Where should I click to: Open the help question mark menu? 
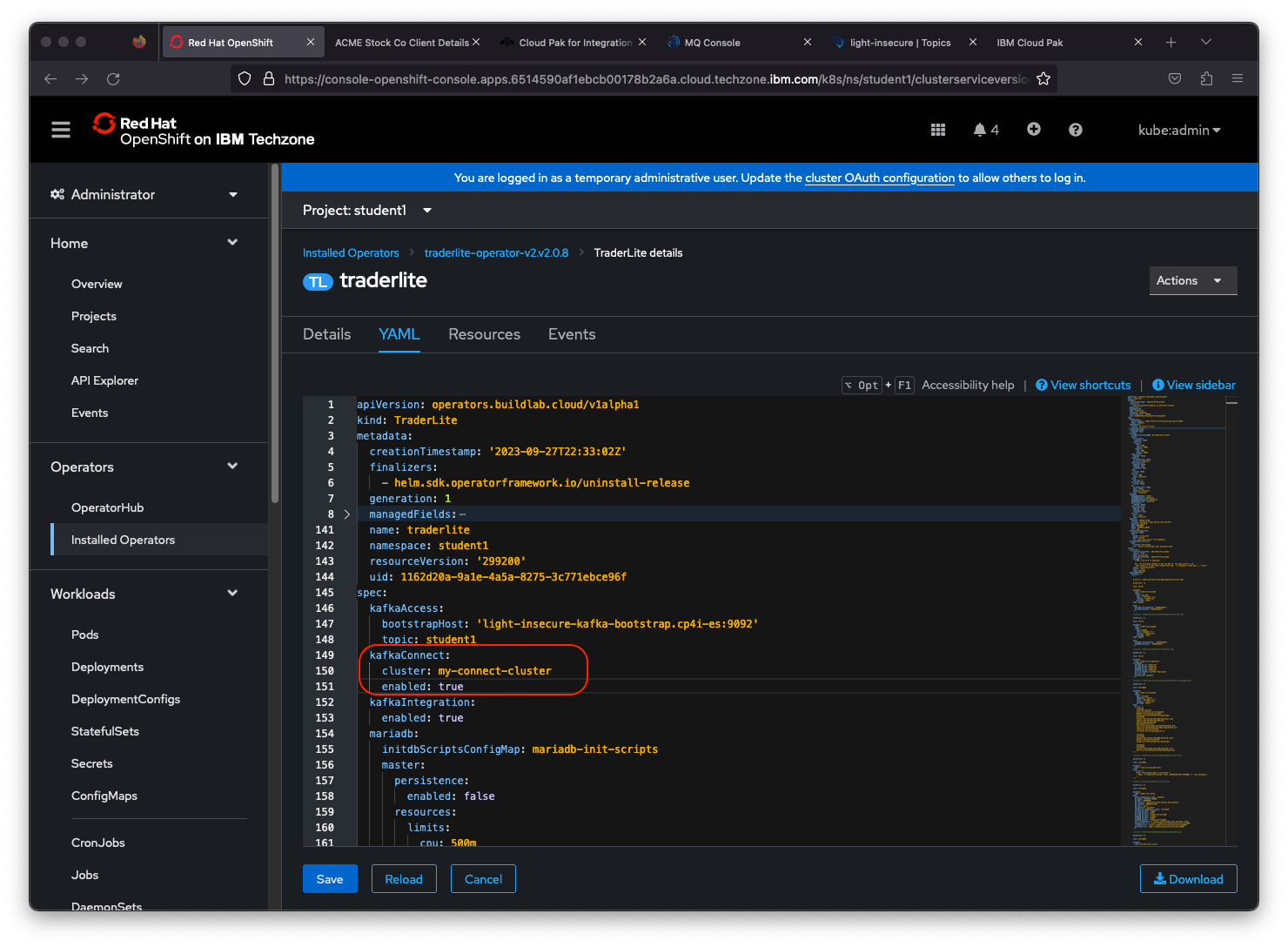(1075, 129)
